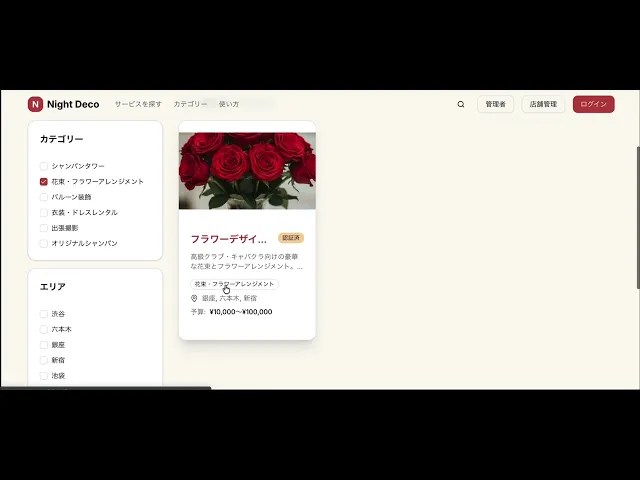640x480 pixels.
Task: Tick the 衣装・ドレスレンタル checkbox
Action: click(44, 213)
